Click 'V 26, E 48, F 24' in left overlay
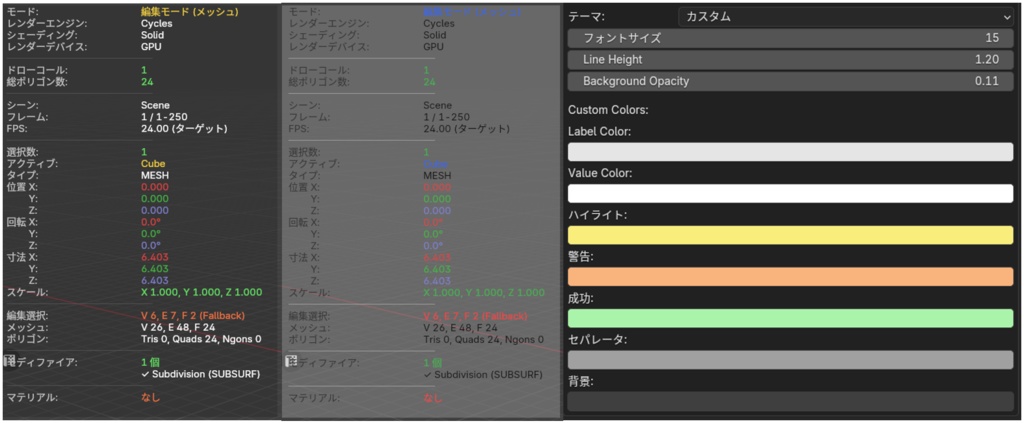This screenshot has width=1024, height=423. click(178, 328)
